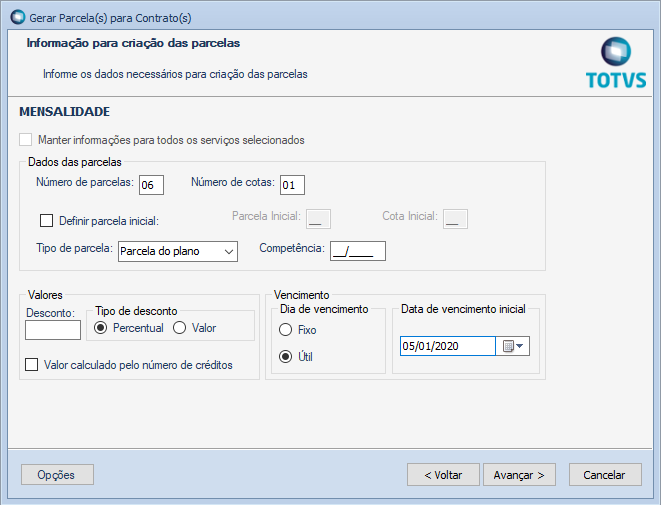661x505 pixels.
Task: Click the disabled 'Cota Inicial' field
Action: [455, 219]
